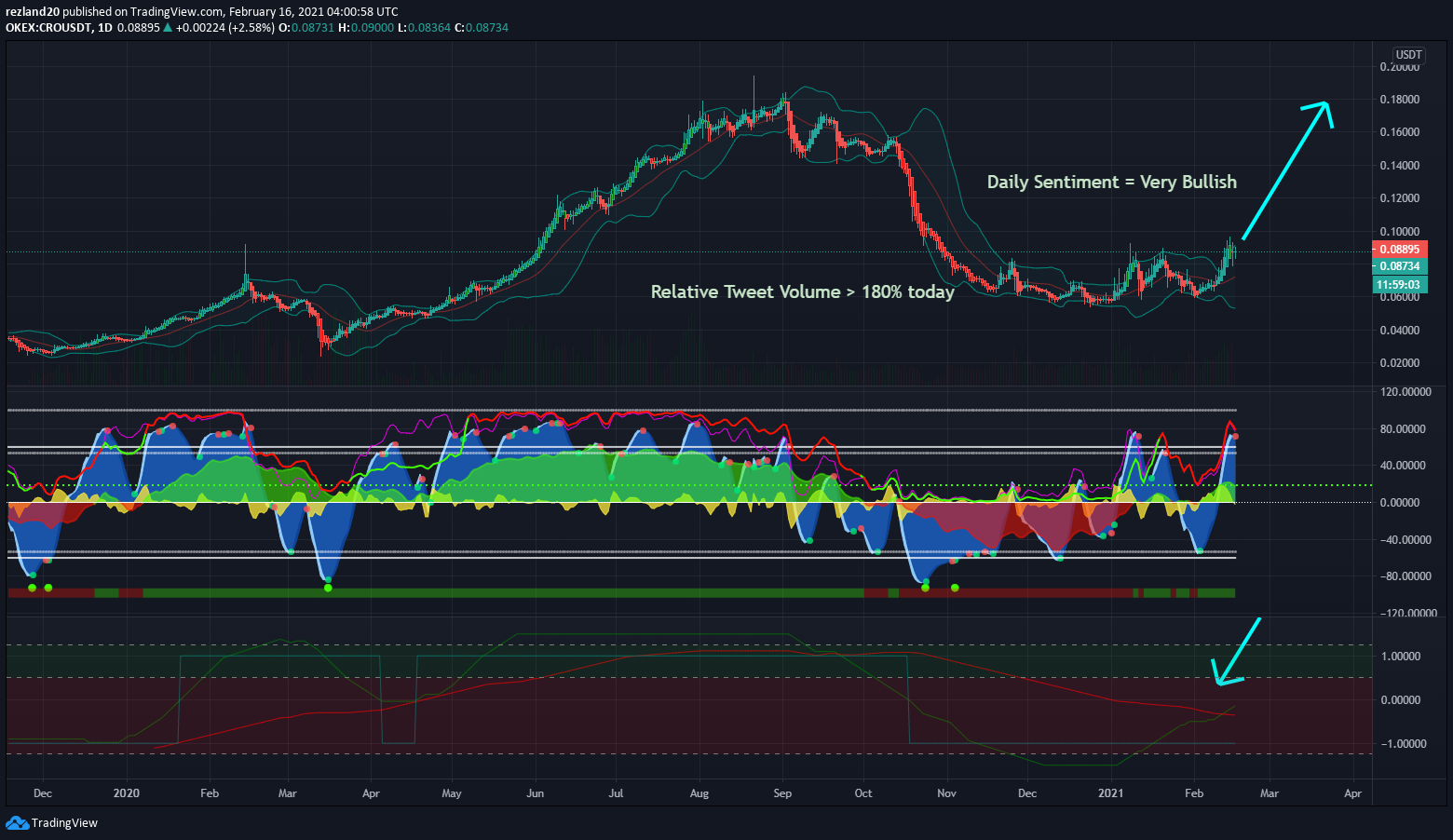Click the green 0.08734 price tag
1453x840 pixels.
pos(1399,266)
